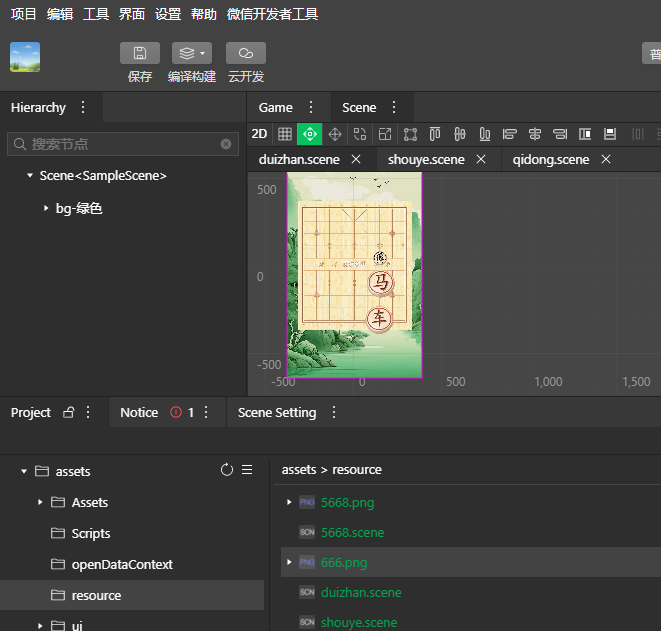The width and height of the screenshot is (661, 631).
Task: Select the rect transform tool
Action: tap(410, 134)
